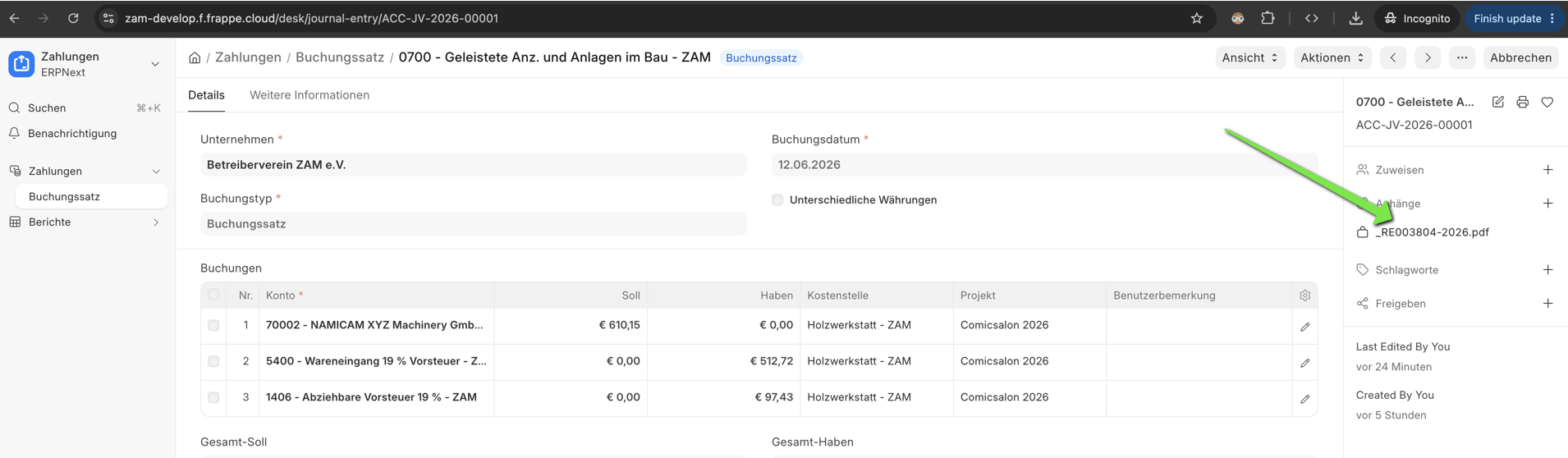Add share plus next to Freigeben
Image resolution: width=1568 pixels, height=458 pixels.
1547,304
